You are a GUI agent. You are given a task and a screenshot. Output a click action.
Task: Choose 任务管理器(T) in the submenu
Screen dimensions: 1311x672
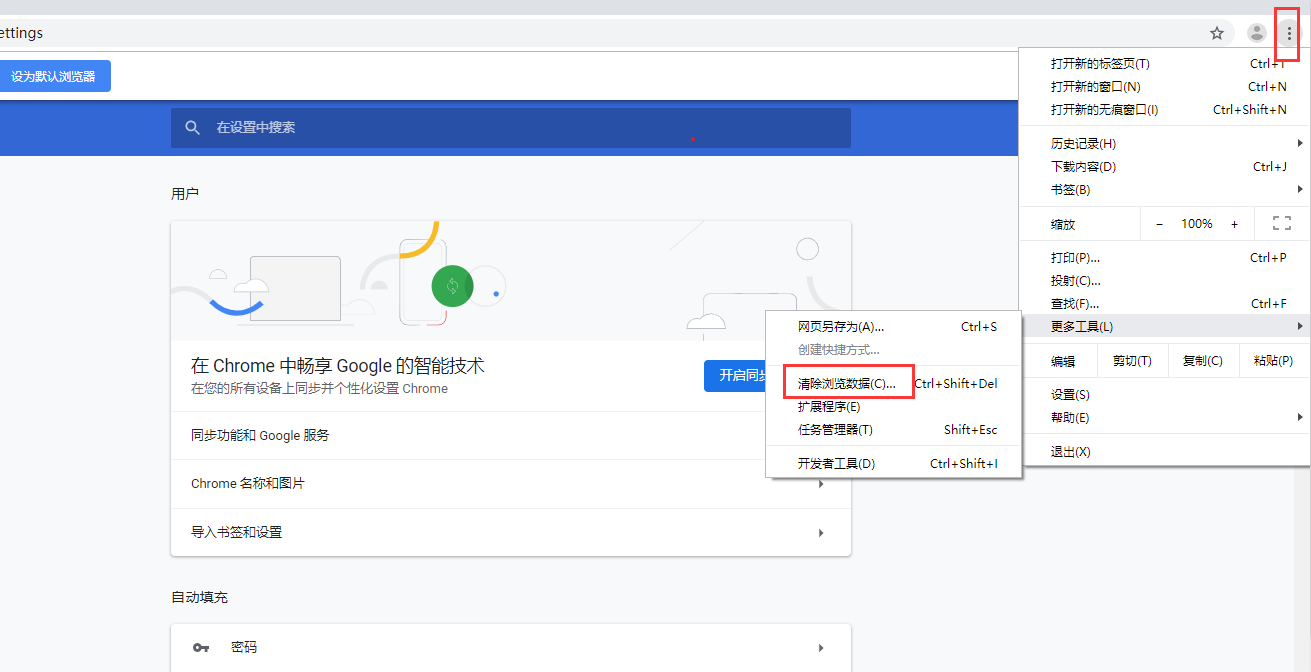(835, 430)
